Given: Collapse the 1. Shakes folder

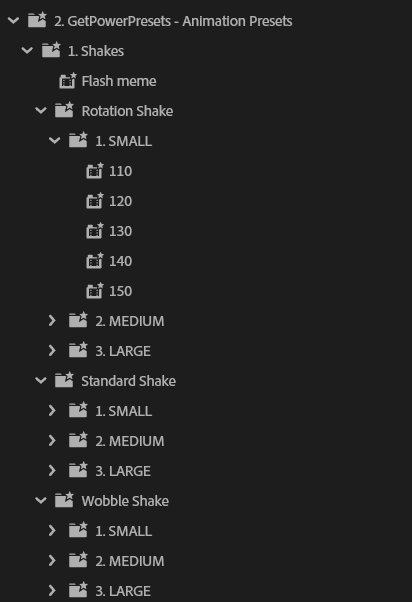Looking at the screenshot, I should [27, 50].
